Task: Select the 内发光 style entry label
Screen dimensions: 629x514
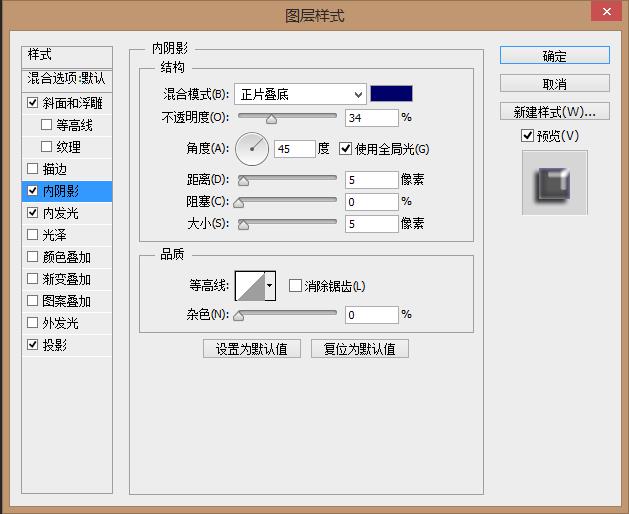Action: click(x=61, y=213)
